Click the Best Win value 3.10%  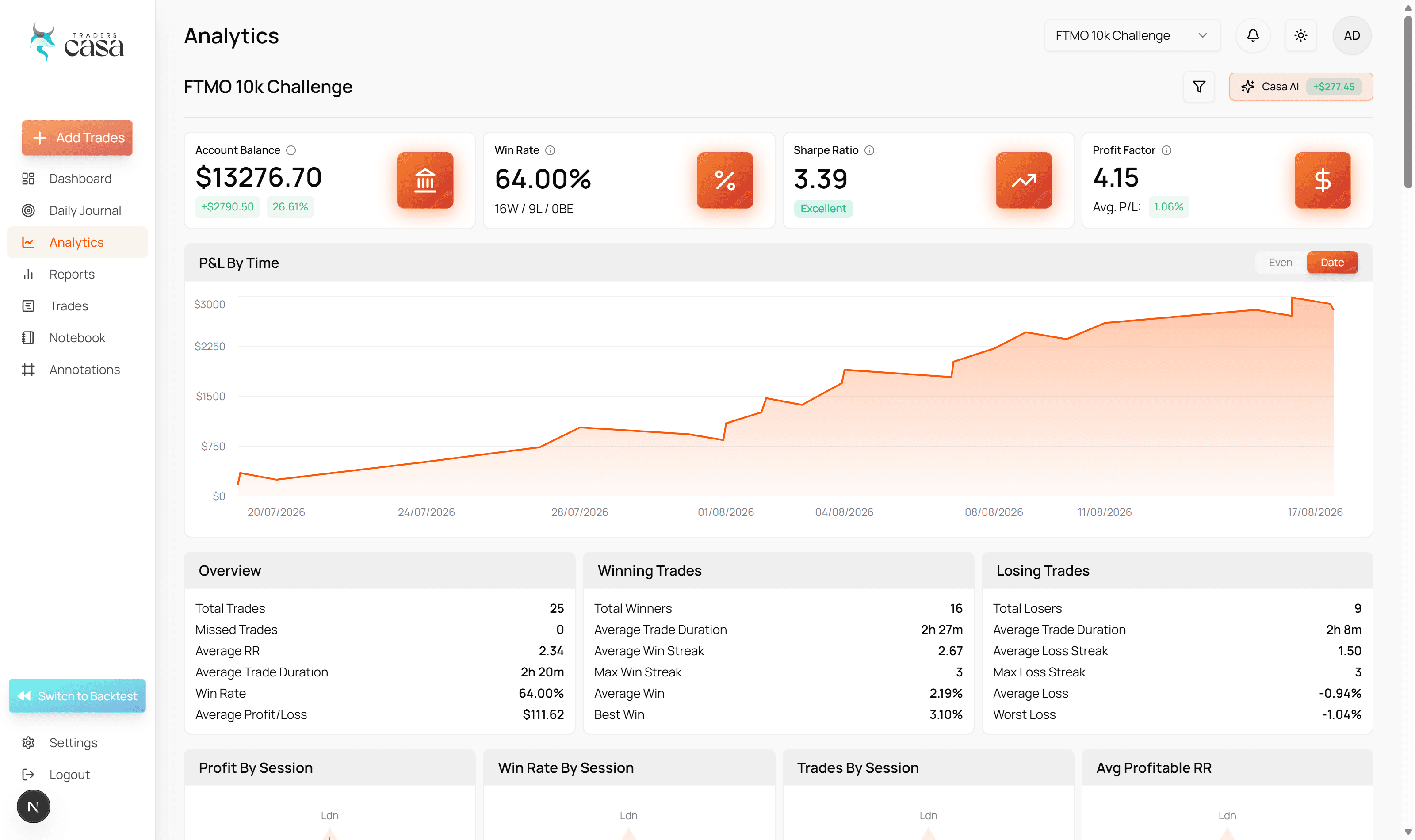[946, 714]
